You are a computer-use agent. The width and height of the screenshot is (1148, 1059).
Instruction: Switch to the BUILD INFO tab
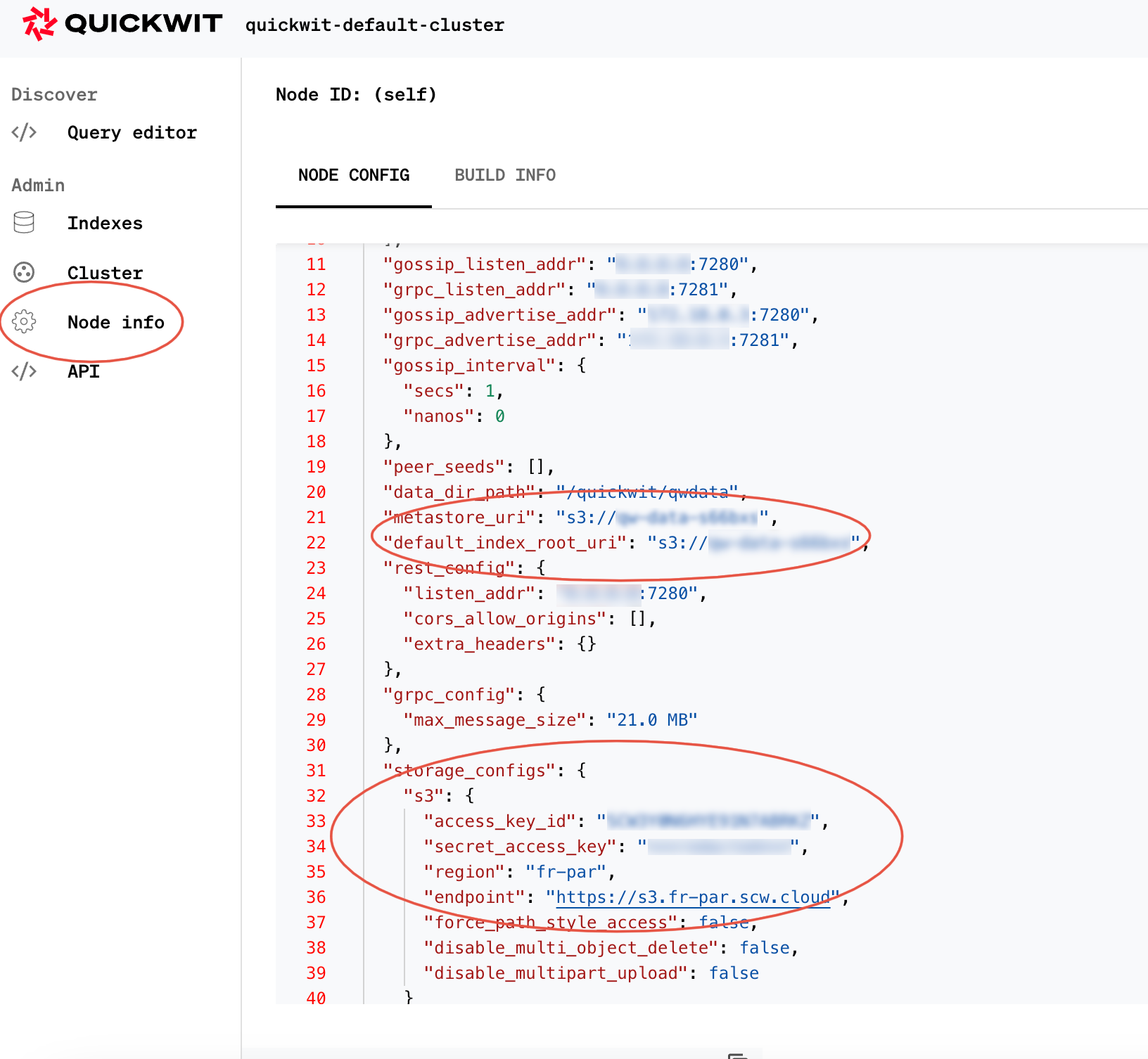505,175
